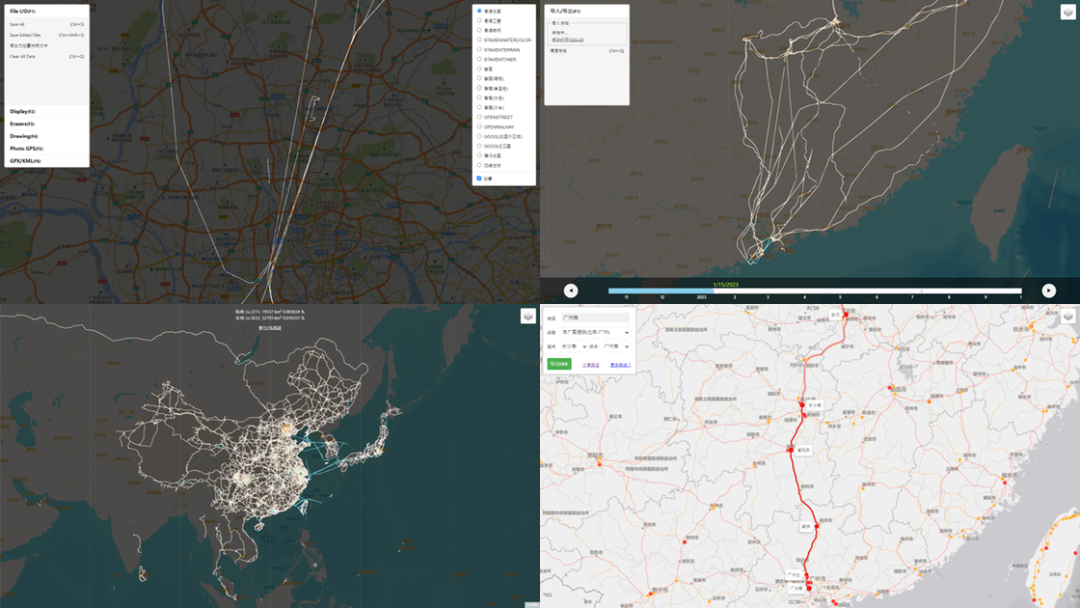Viewport: 1080px width, 608px height.
Task: Open the layers icon in the top-right map
Action: [1068, 12]
